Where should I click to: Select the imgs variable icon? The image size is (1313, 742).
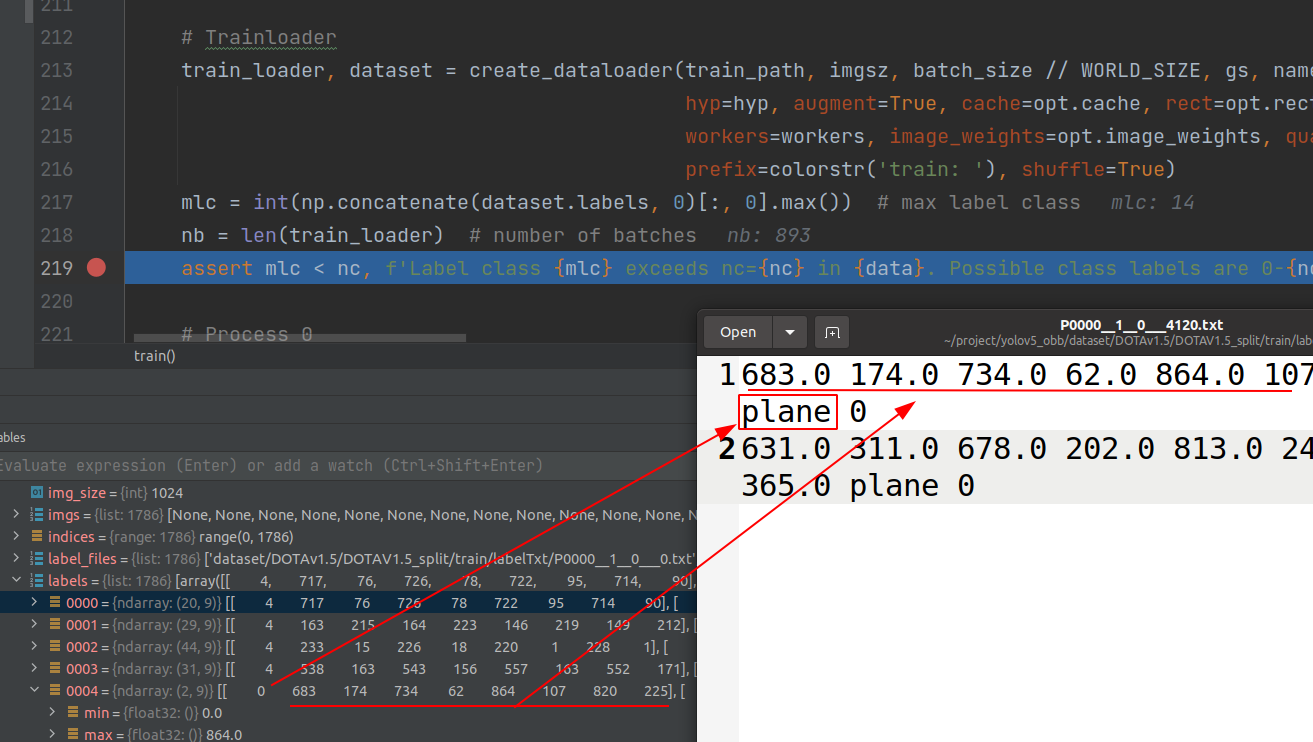tap(37, 515)
